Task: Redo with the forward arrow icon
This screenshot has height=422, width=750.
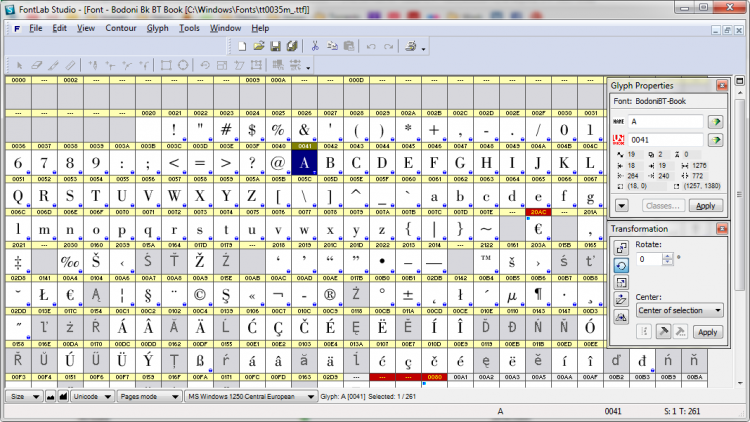Action: (388, 46)
